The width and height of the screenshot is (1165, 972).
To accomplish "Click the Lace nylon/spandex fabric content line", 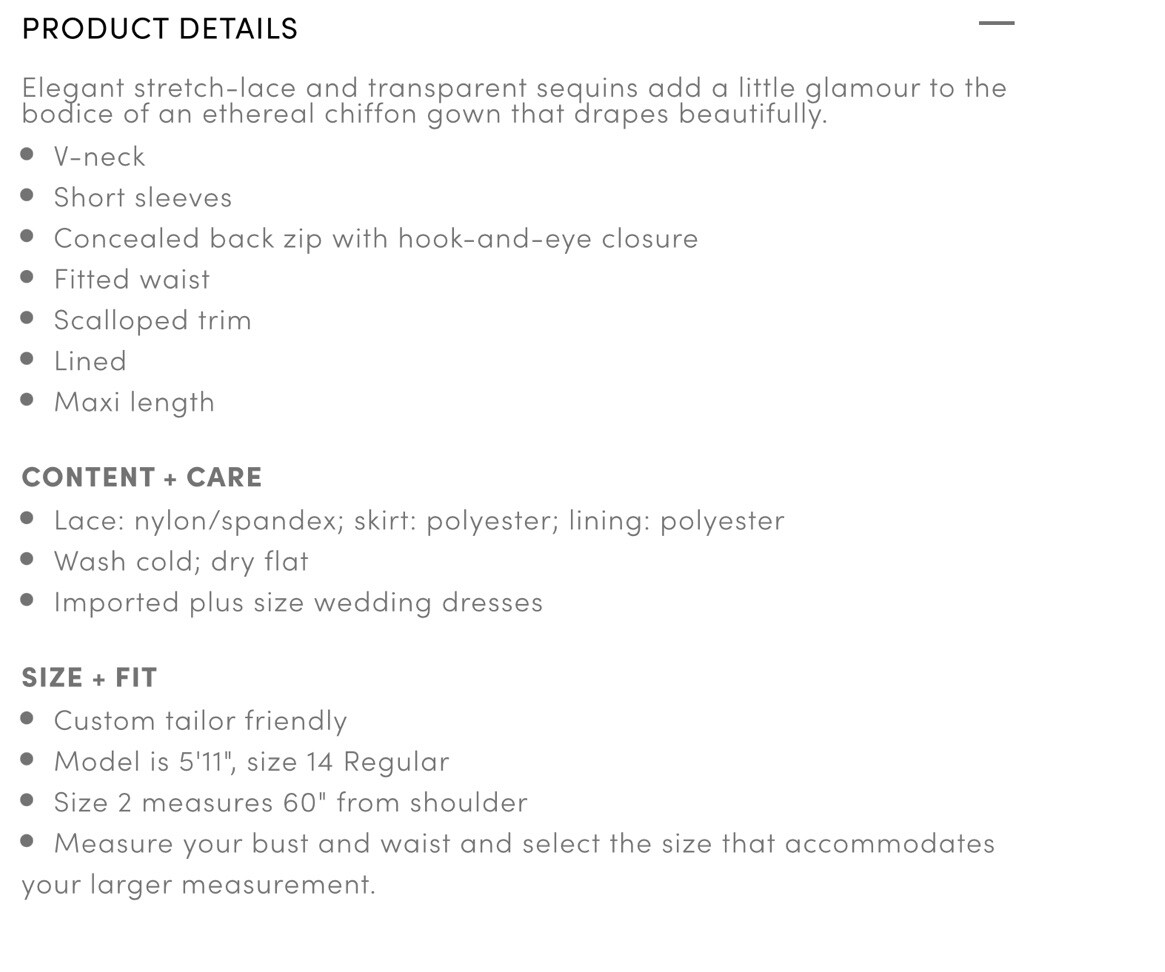I will (419, 521).
